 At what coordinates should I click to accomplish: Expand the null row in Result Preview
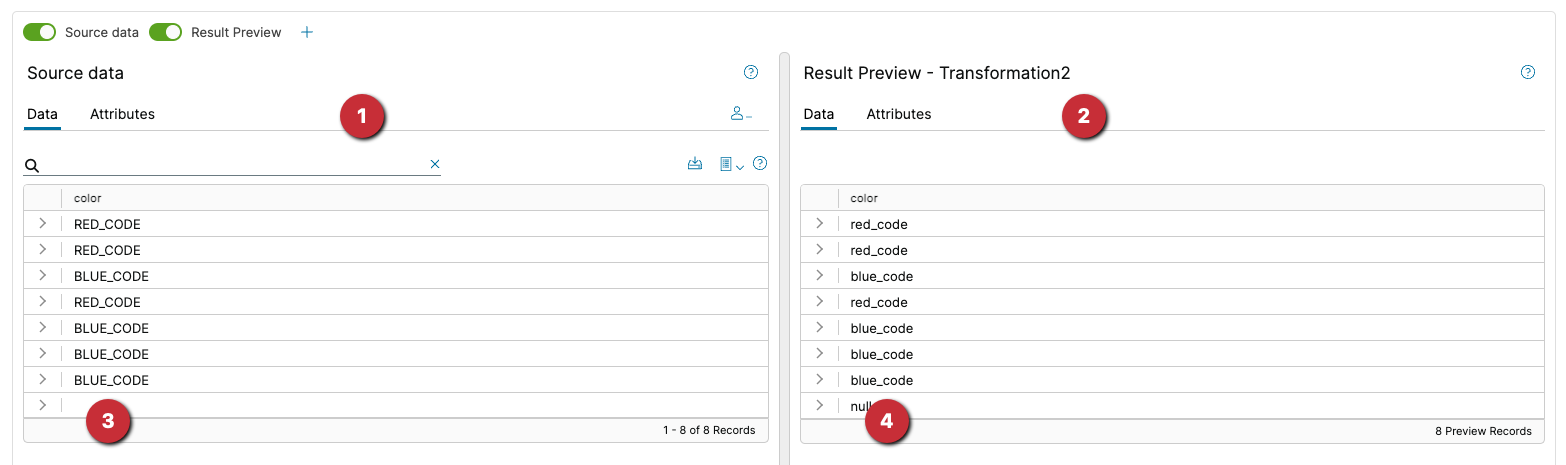tap(819, 406)
